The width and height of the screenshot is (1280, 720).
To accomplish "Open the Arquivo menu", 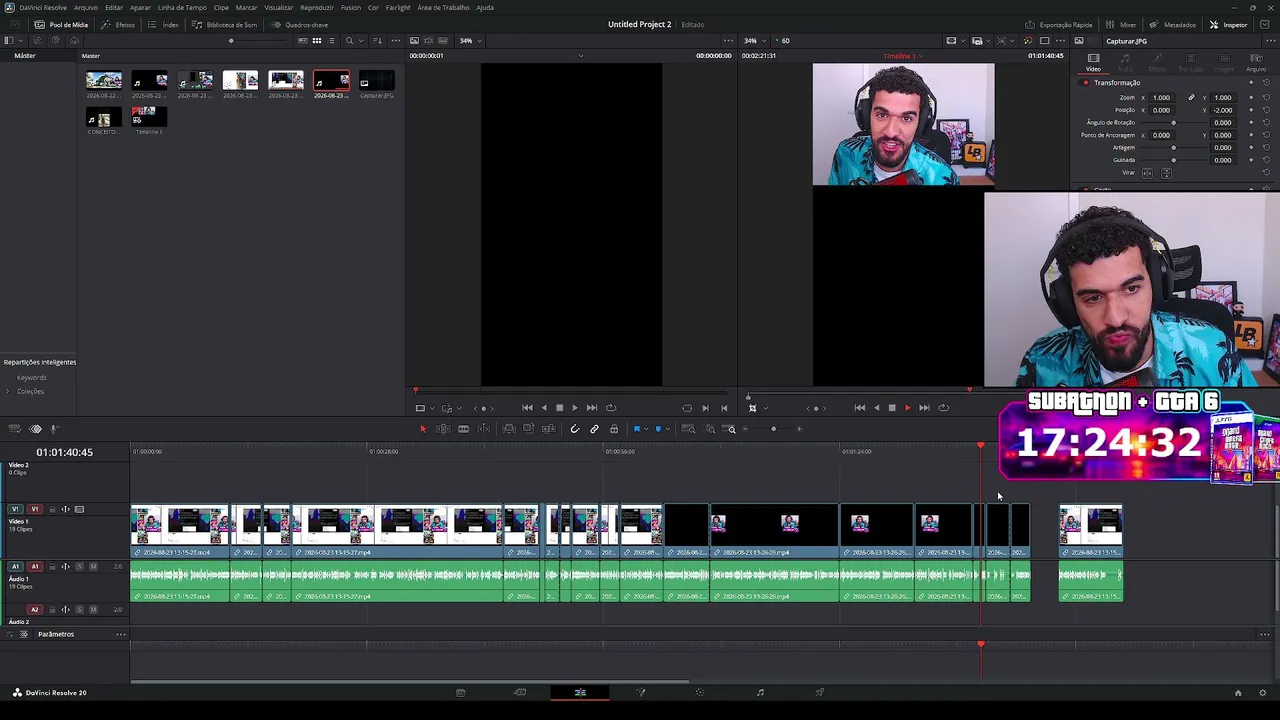I will (x=86, y=7).
